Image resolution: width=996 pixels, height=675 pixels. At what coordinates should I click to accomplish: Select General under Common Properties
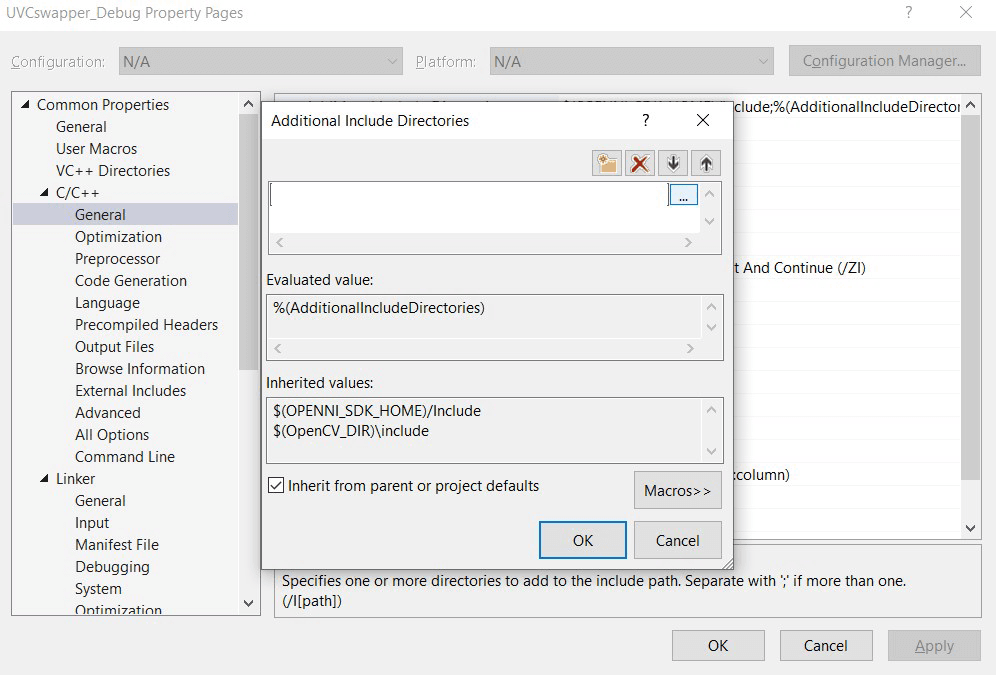pyautogui.click(x=81, y=127)
